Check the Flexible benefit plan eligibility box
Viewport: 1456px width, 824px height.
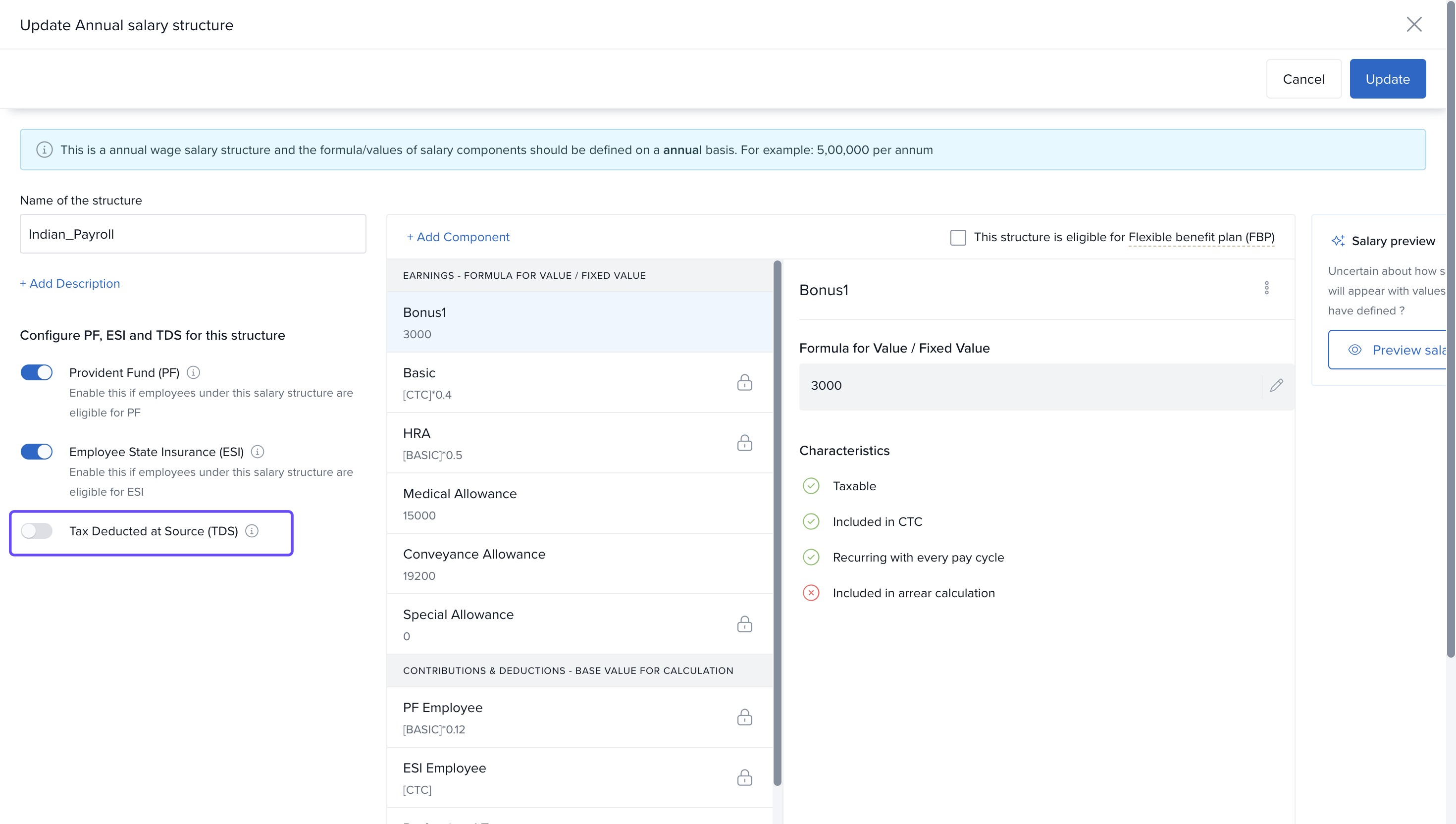pyautogui.click(x=957, y=237)
